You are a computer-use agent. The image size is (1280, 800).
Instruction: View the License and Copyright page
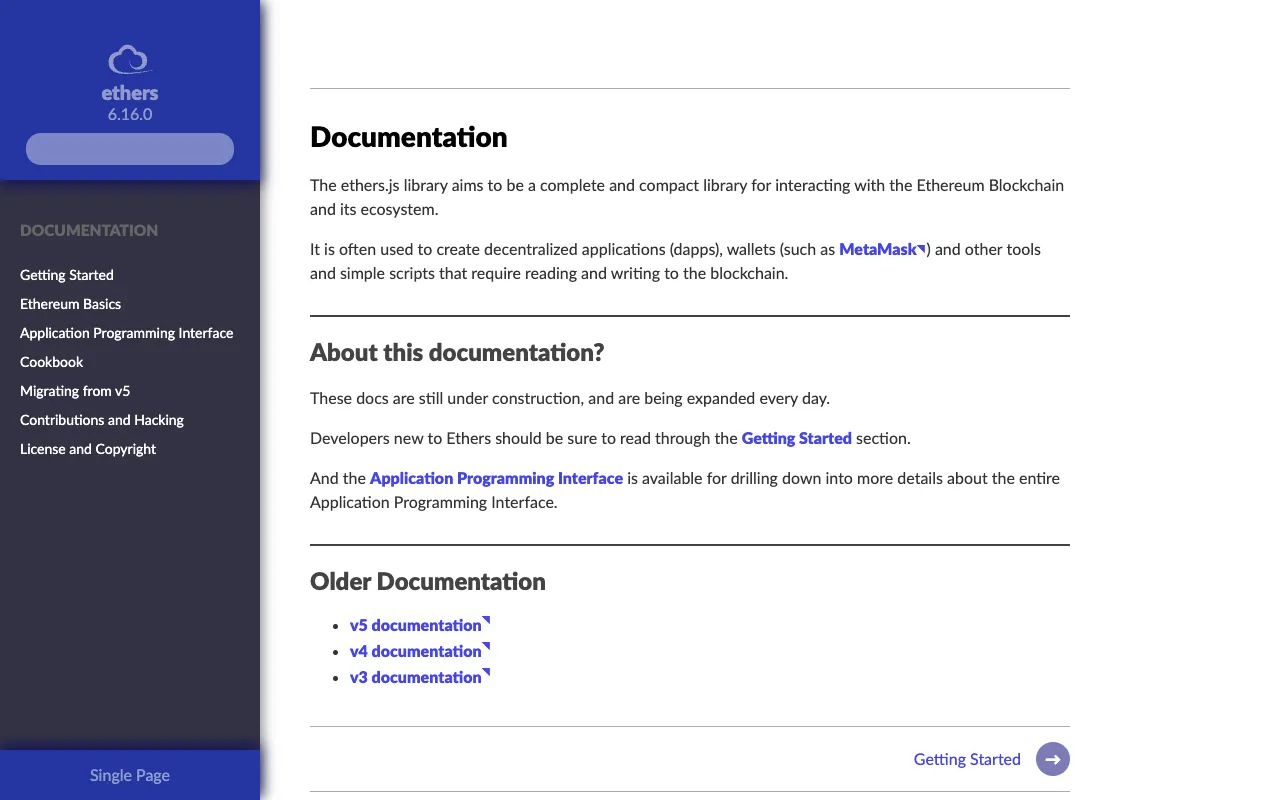pos(87,449)
